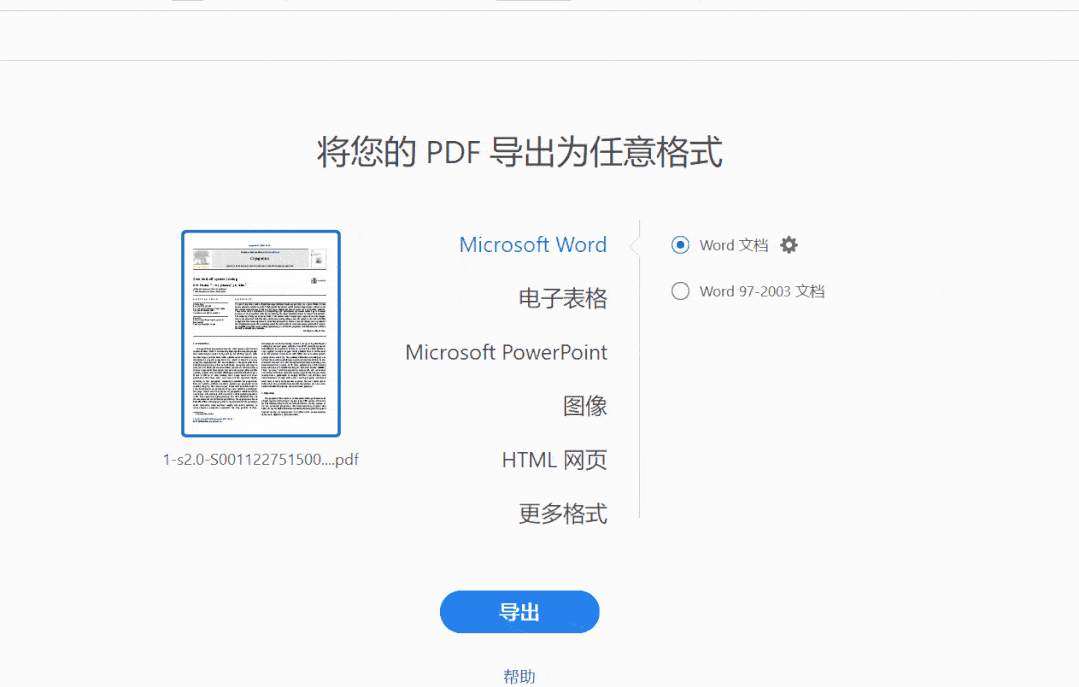The image size is (1079, 687).
Task: Open 帮助 for export assistance
Action: pos(519,675)
